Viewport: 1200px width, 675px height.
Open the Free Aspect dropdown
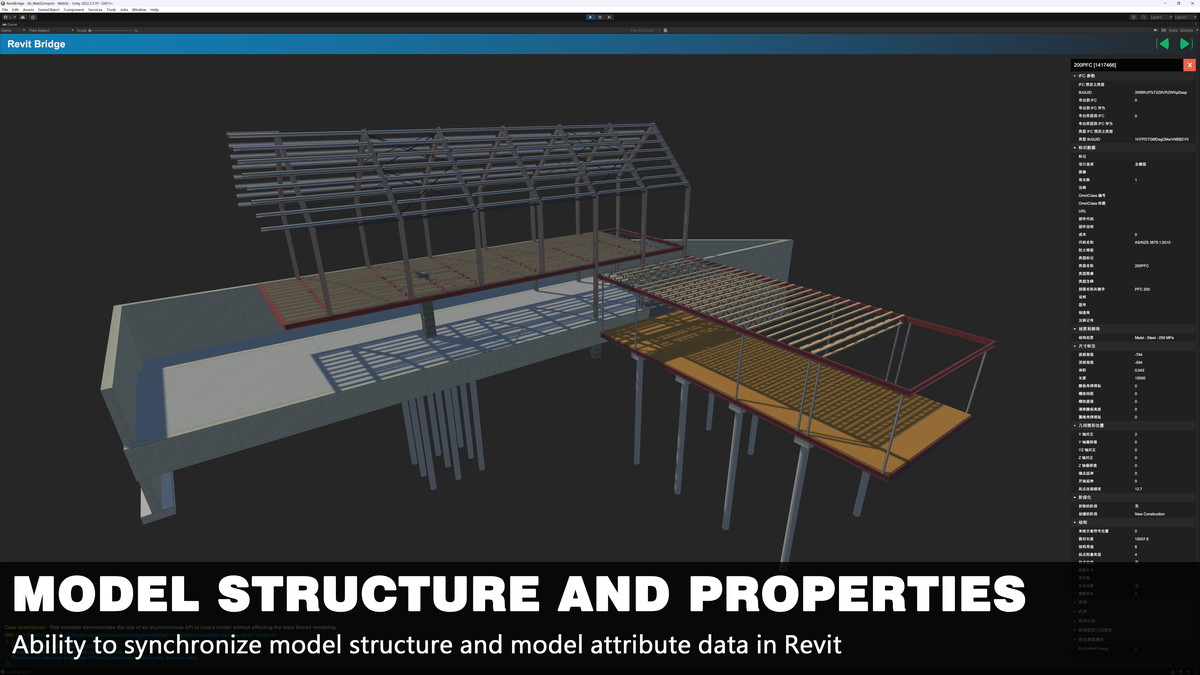pos(50,30)
